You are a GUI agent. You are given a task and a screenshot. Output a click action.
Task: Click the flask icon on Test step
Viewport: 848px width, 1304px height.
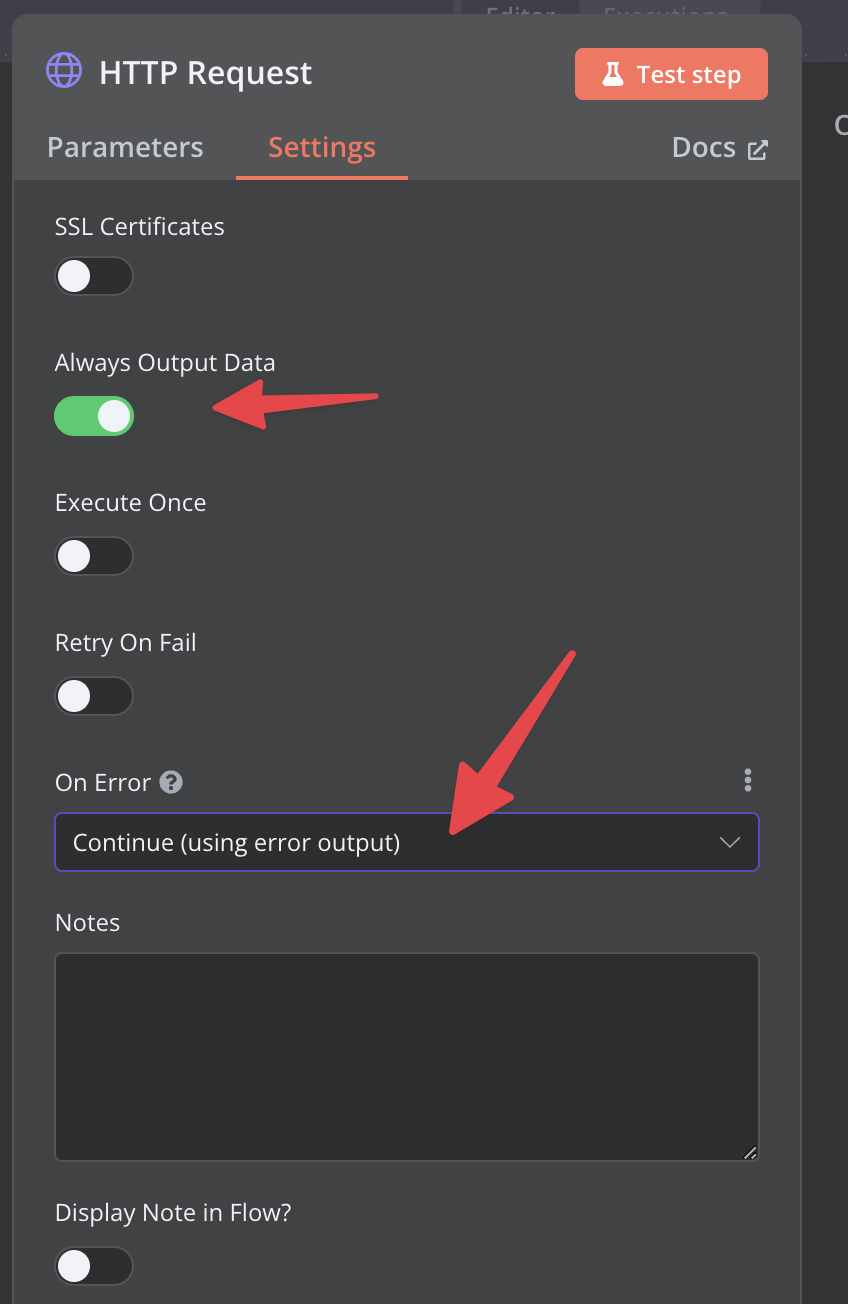(611, 74)
